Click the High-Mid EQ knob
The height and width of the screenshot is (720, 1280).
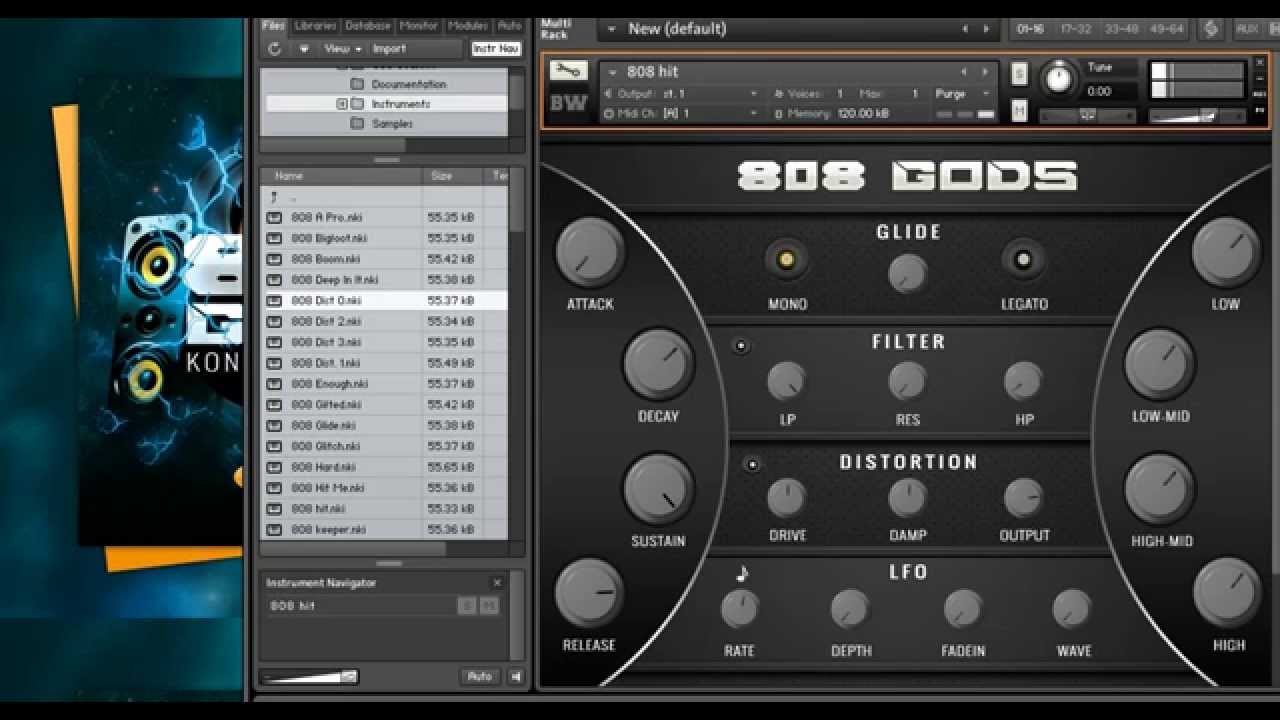pos(1160,489)
